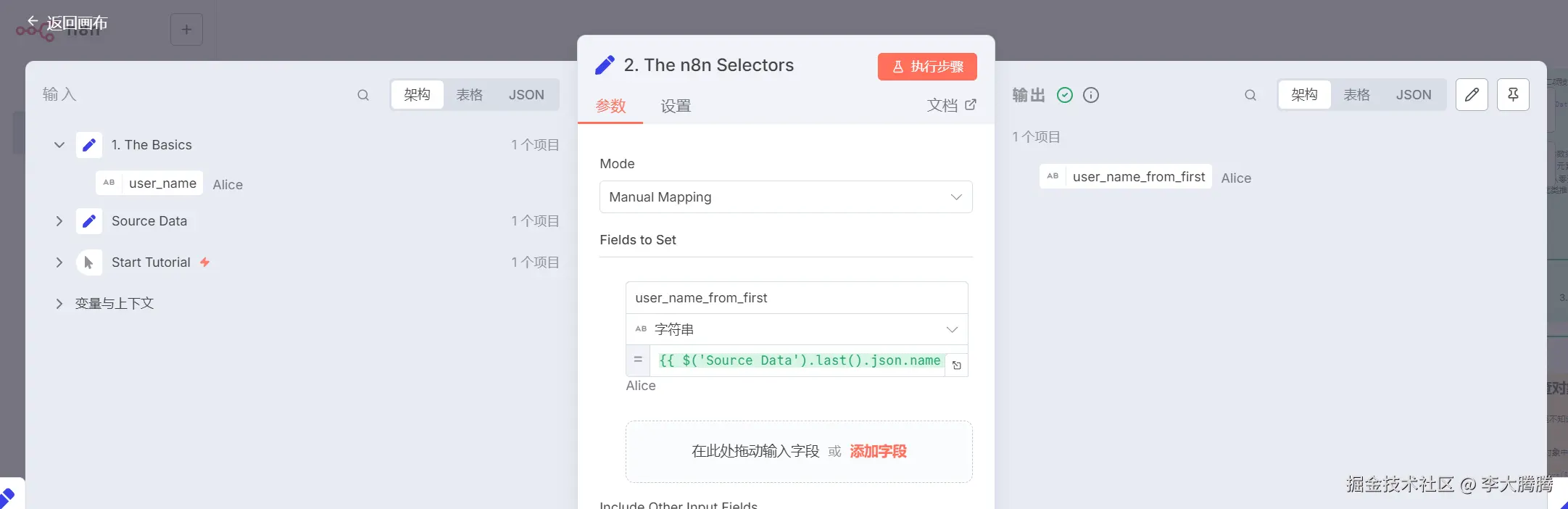Open the 设置 tab
This screenshot has height=509, width=1568.
pyautogui.click(x=676, y=107)
